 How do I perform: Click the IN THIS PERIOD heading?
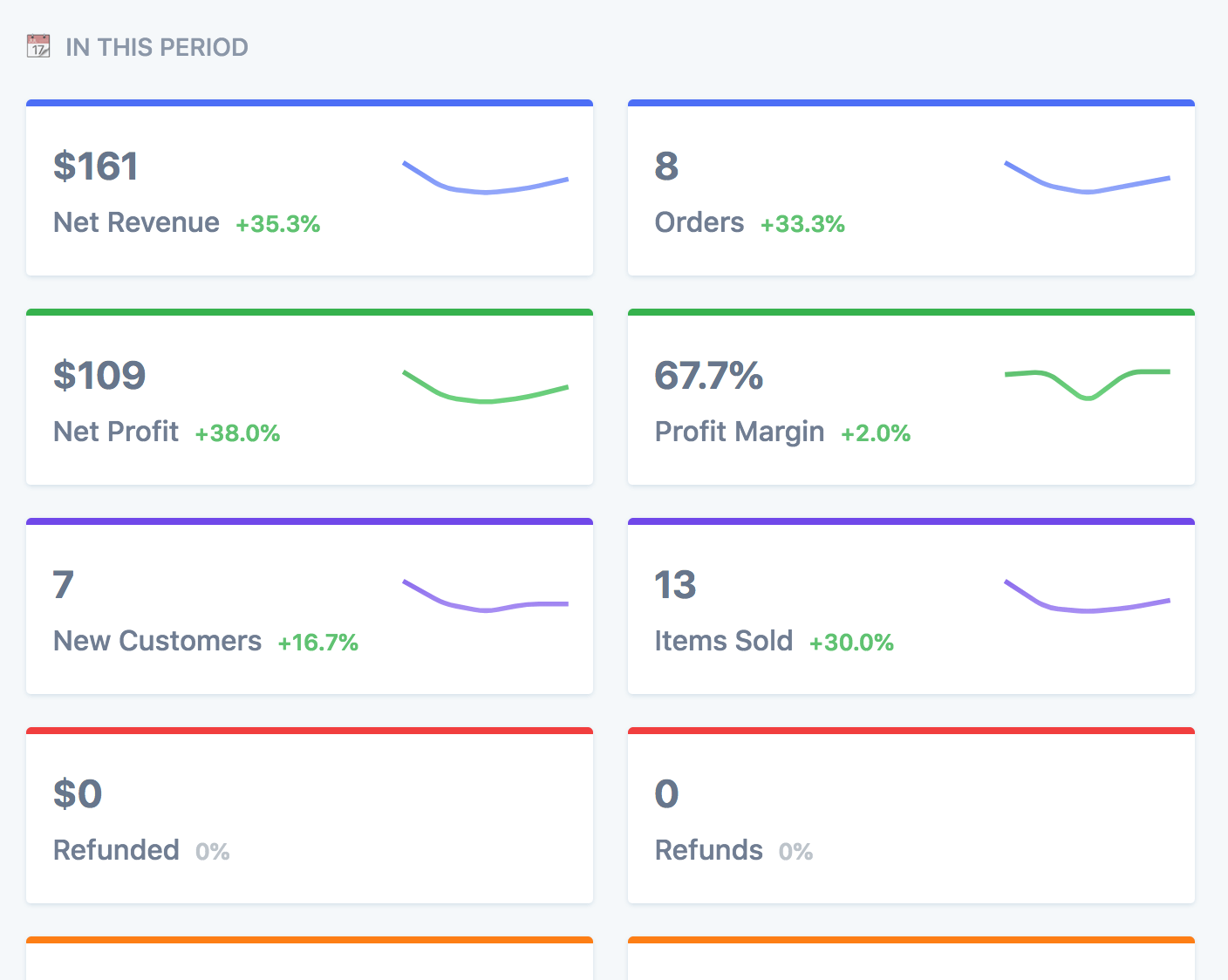pyautogui.click(x=157, y=47)
